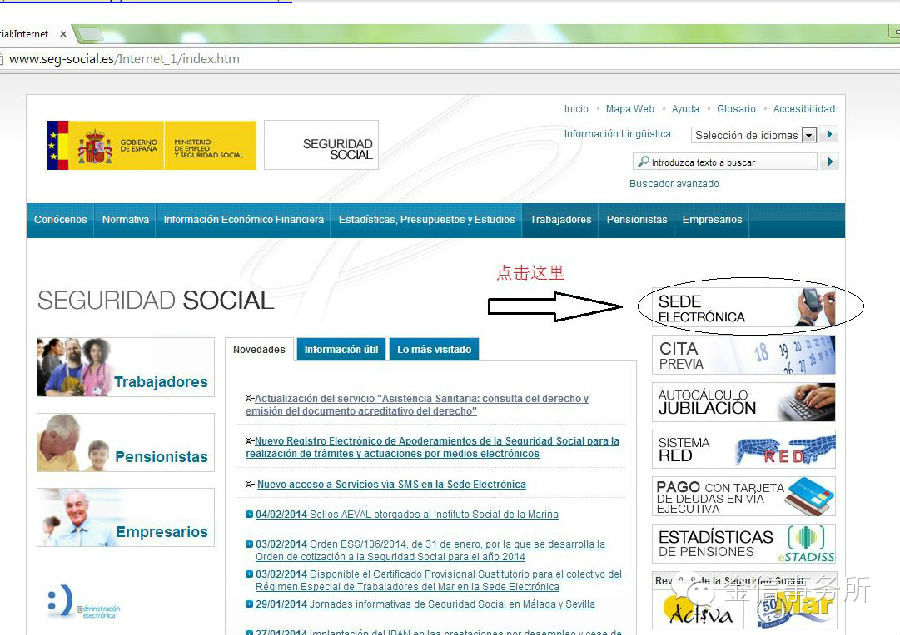Open the Accesibilidad link
This screenshot has height=635, width=900.
click(804, 109)
